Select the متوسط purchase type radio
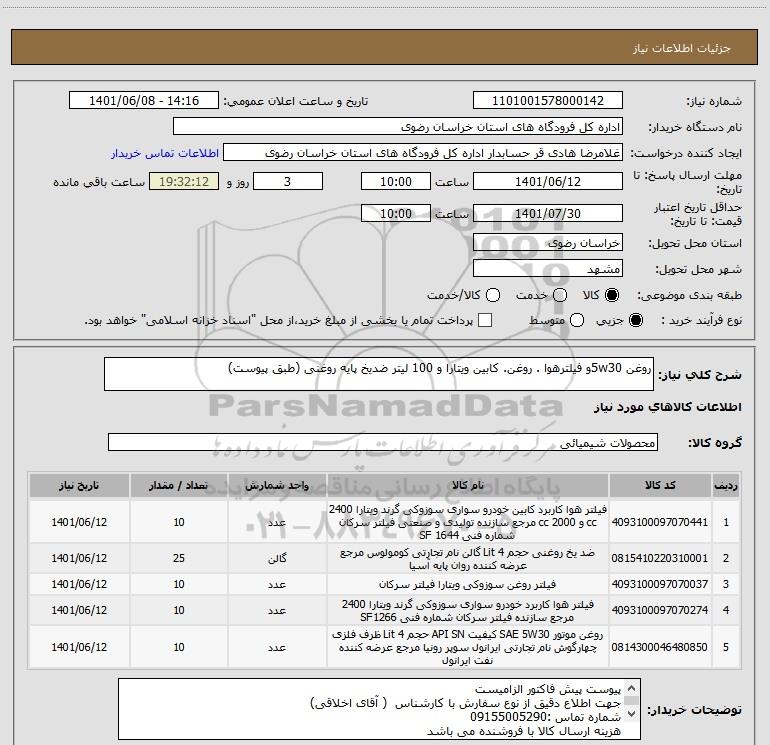Image resolution: width=770 pixels, height=745 pixels. coord(577,320)
